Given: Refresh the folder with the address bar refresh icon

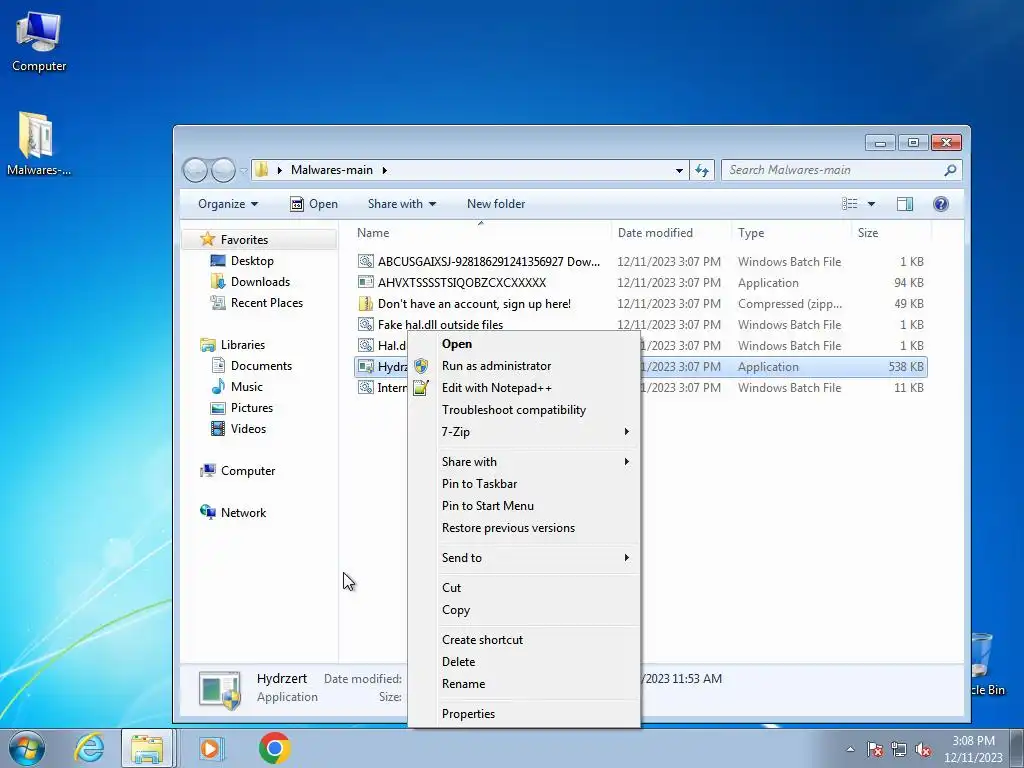Looking at the screenshot, I should 702,170.
